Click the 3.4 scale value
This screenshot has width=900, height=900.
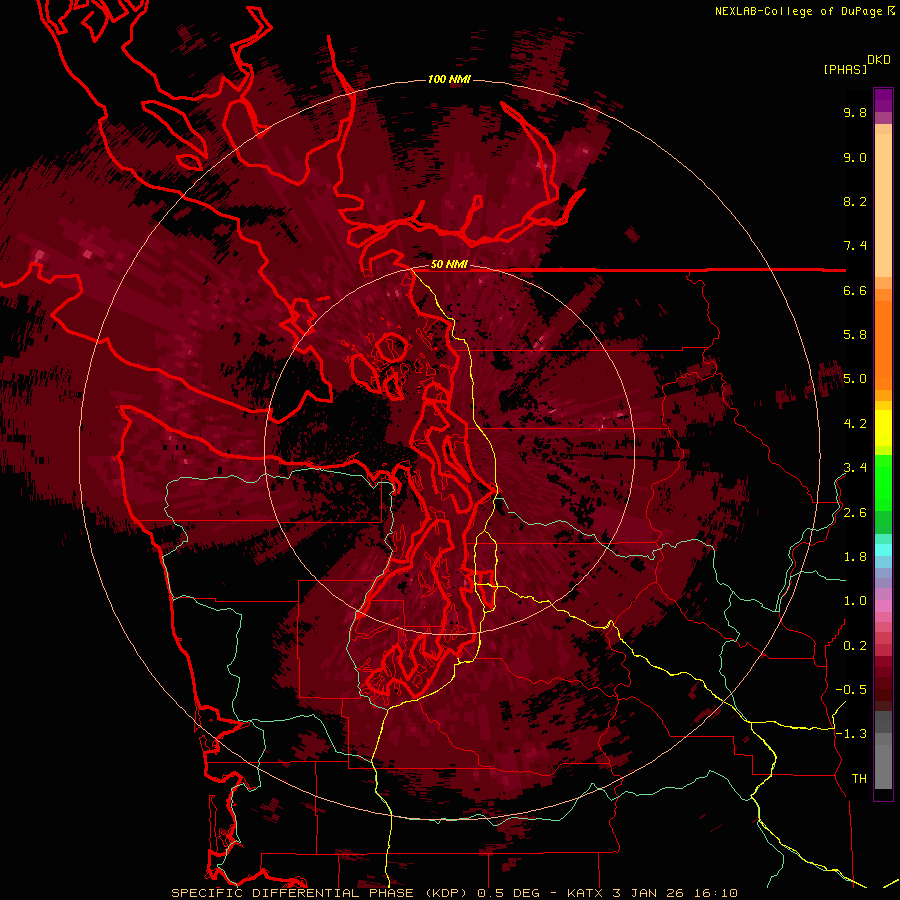point(855,468)
